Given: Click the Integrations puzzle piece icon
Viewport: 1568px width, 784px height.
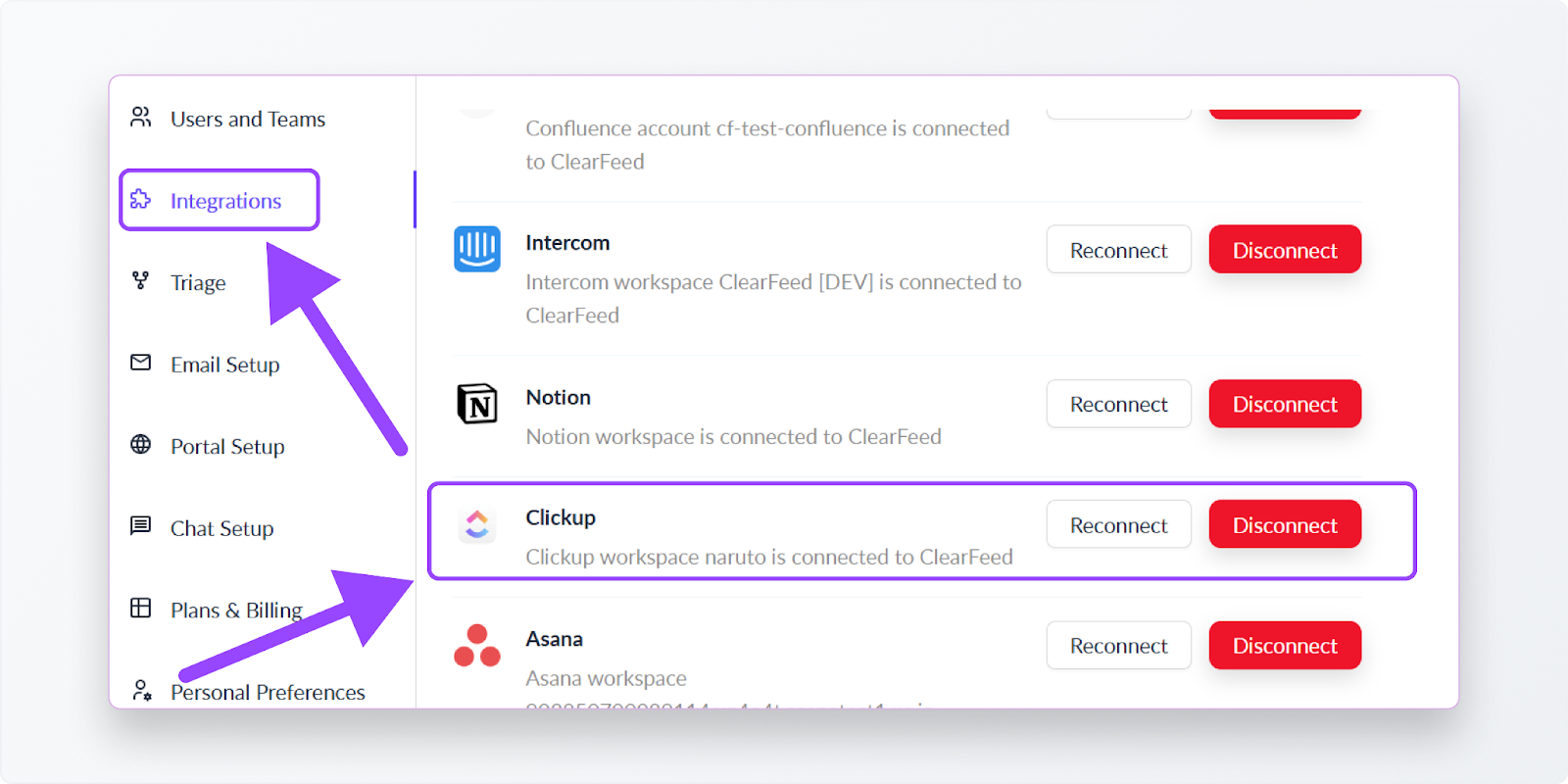Looking at the screenshot, I should coord(141,199).
